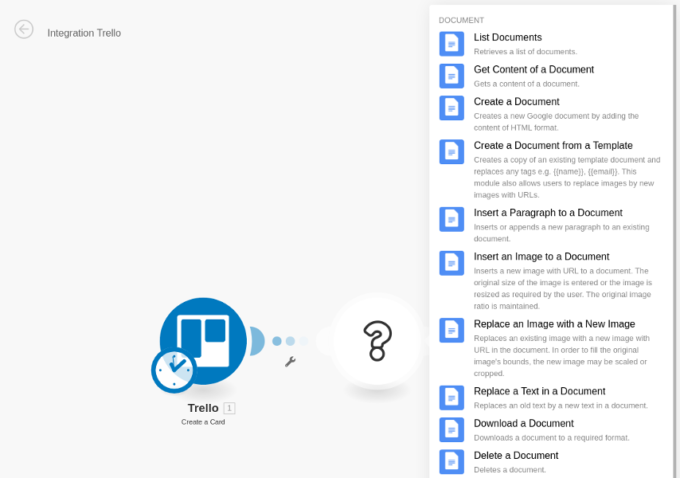Click the Integration Trello scenario title
This screenshot has width=680, height=478.
[85, 33]
